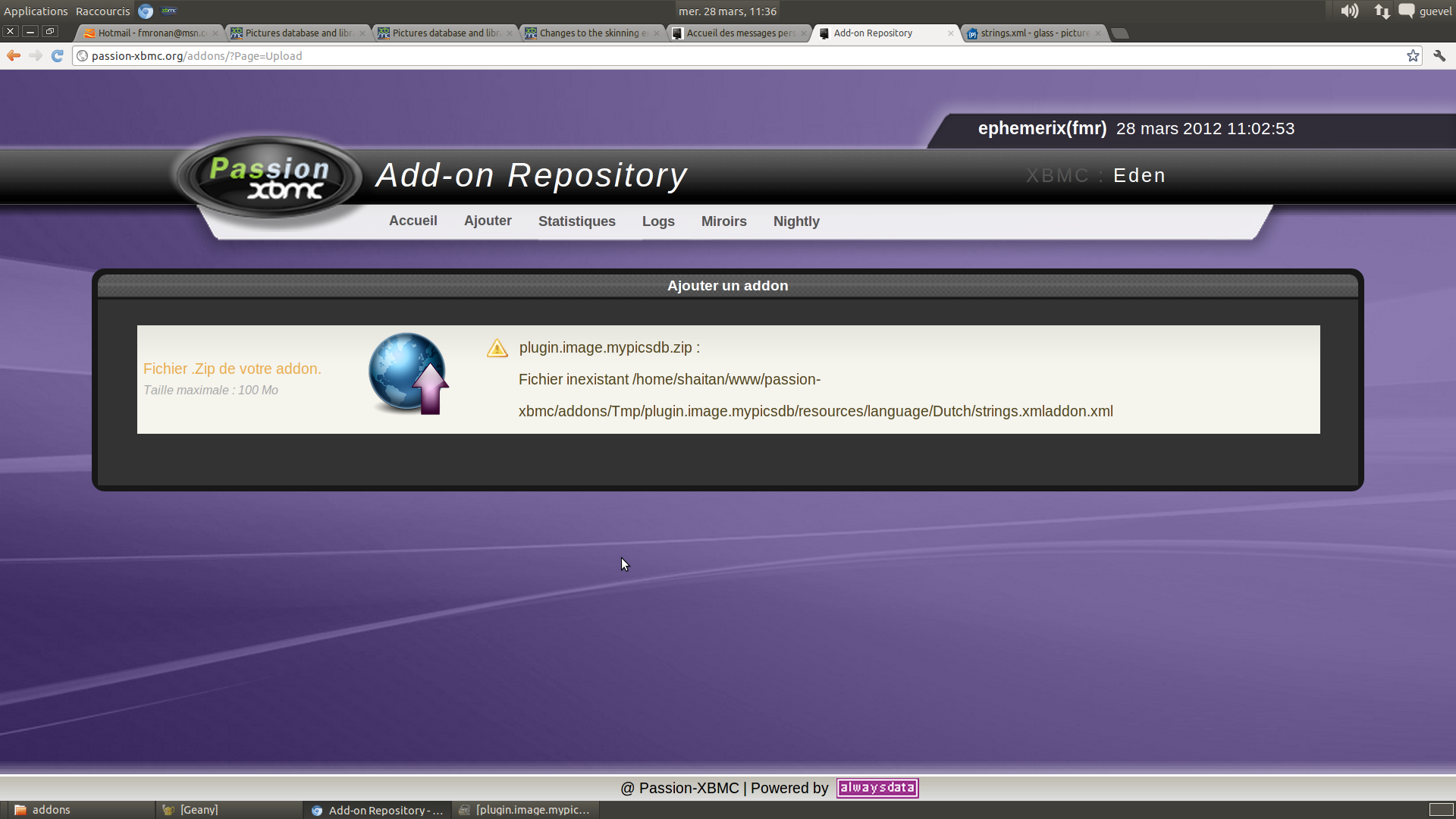The width and height of the screenshot is (1456, 819).
Task: Click the '@ Passion-XBMC | Powered by' footer text
Action: 724,788
